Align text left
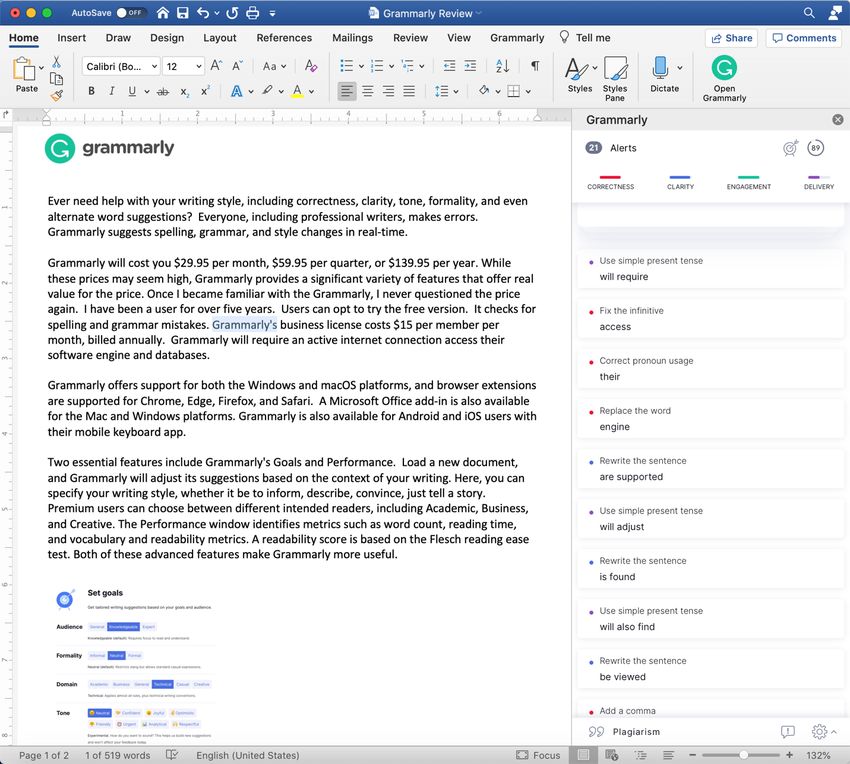 (x=347, y=91)
